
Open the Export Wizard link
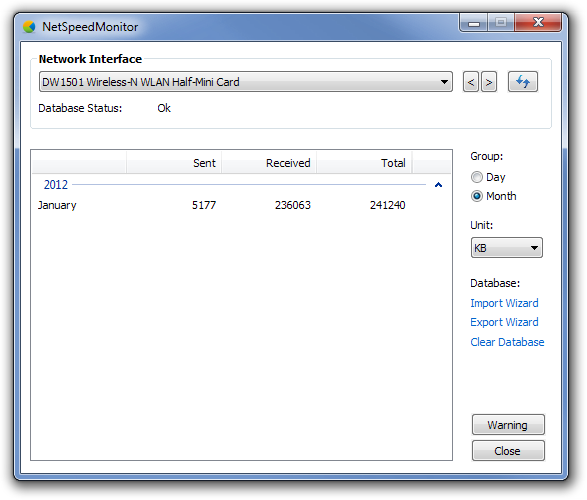pos(504,322)
